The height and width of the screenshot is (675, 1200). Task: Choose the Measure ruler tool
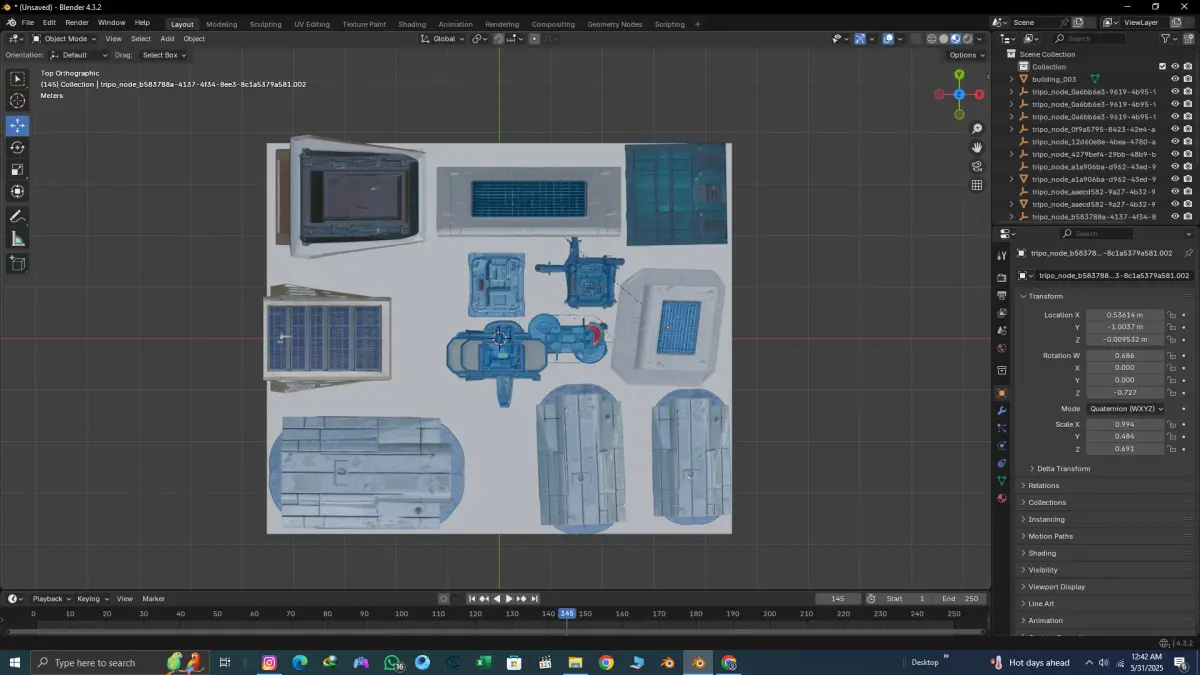click(x=17, y=238)
